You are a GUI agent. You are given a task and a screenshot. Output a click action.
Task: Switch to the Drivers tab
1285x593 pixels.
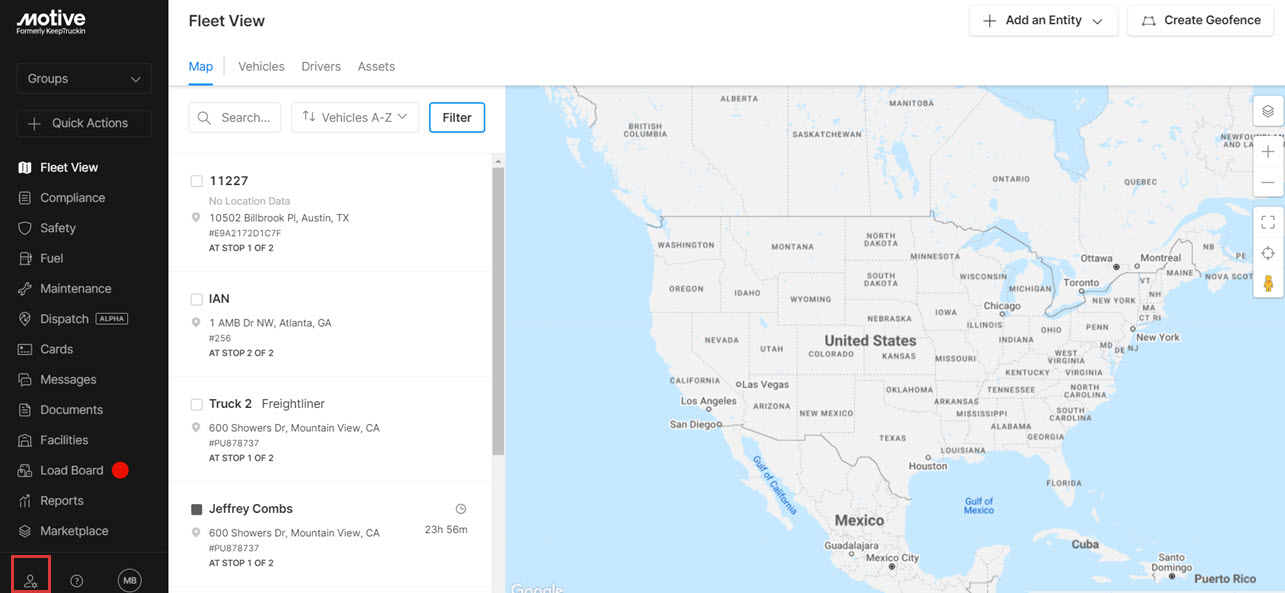point(320,66)
